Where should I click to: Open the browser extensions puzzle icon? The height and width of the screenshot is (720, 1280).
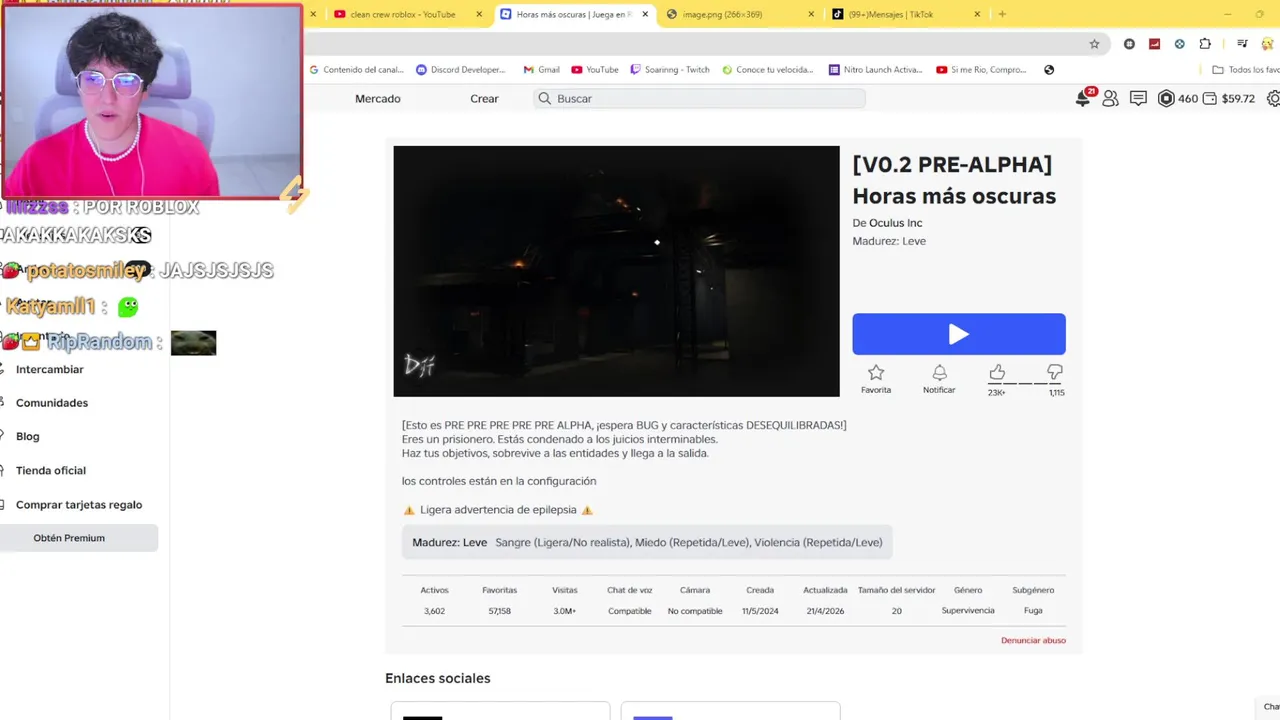1205,44
